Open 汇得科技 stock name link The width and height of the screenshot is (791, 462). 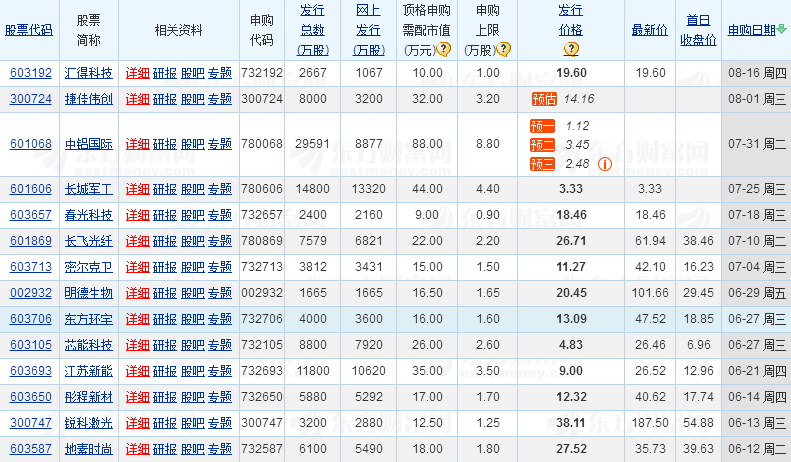[89, 73]
